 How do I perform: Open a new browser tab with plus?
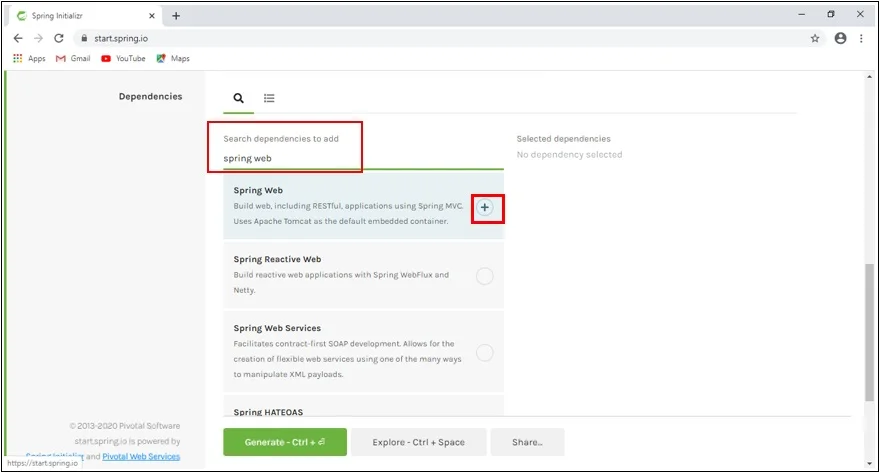176,16
